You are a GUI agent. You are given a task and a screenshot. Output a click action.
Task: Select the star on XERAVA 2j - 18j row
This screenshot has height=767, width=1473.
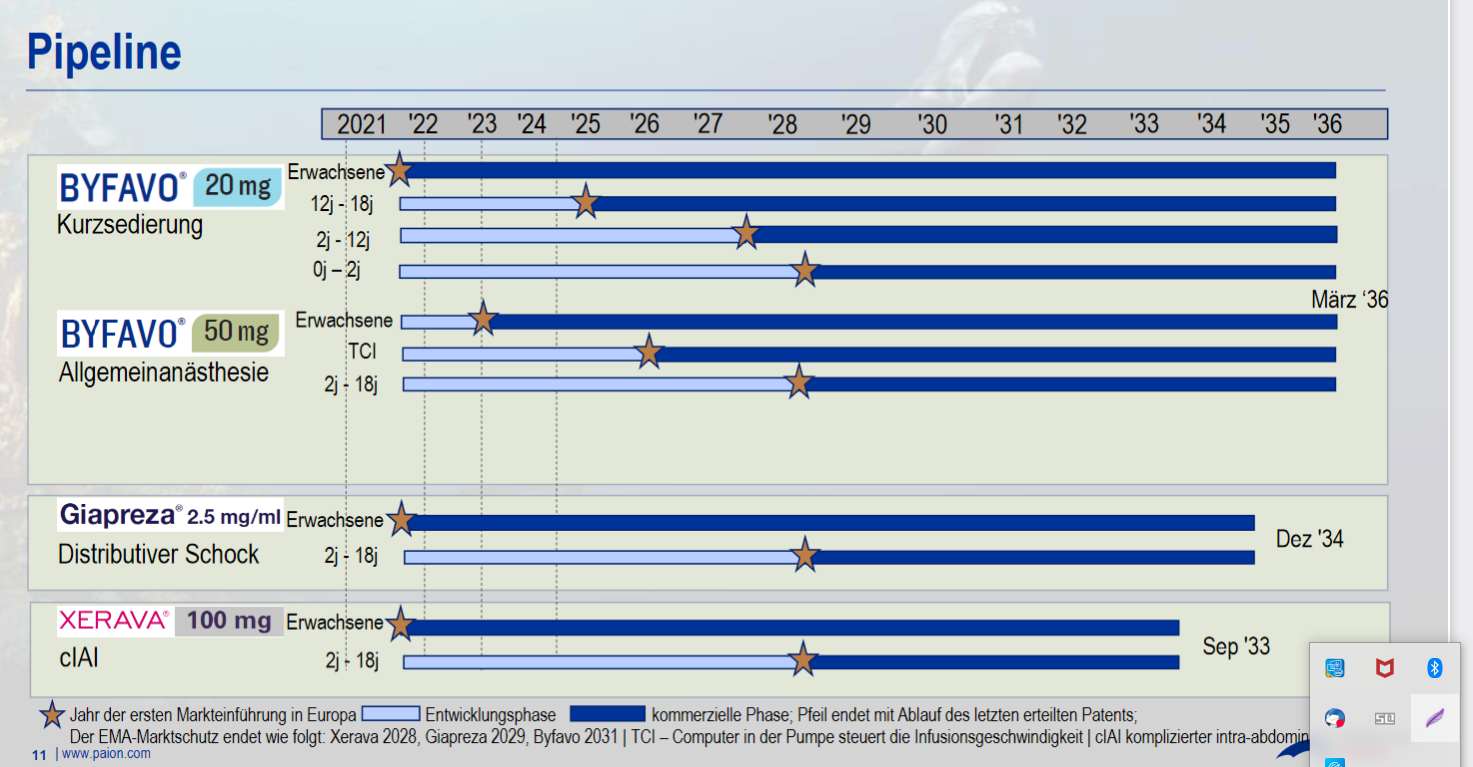point(802,660)
